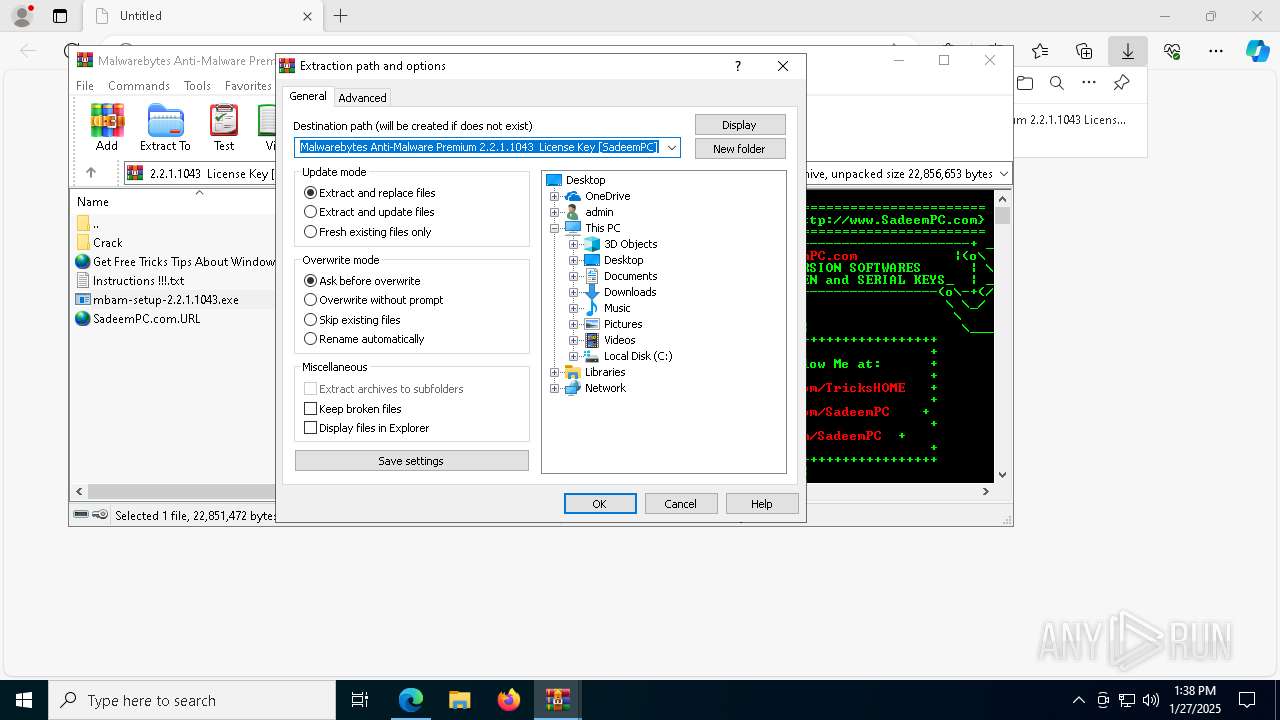The height and width of the screenshot is (720, 1280).
Task: Open downloads folder icon in panel
Action: pos(1024,83)
